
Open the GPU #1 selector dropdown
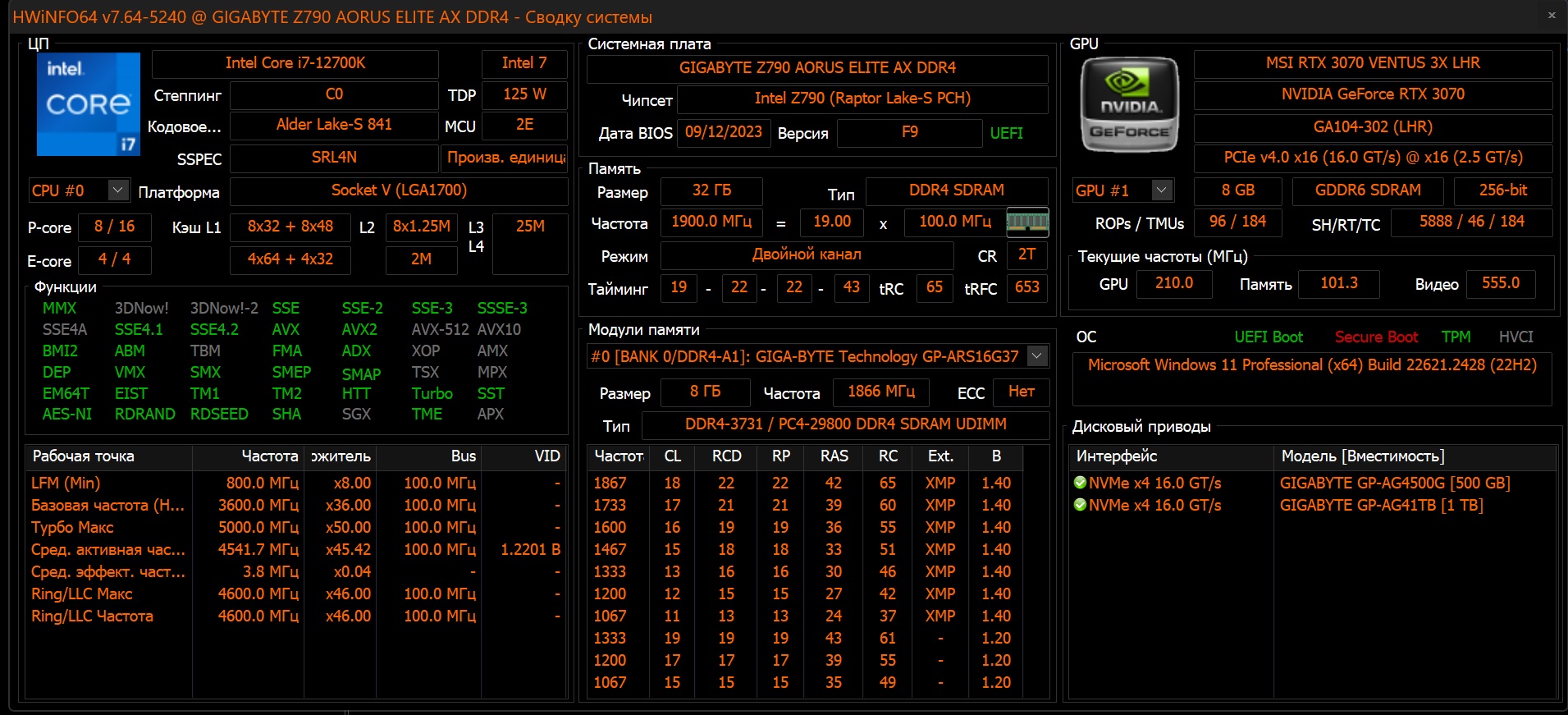[1161, 190]
